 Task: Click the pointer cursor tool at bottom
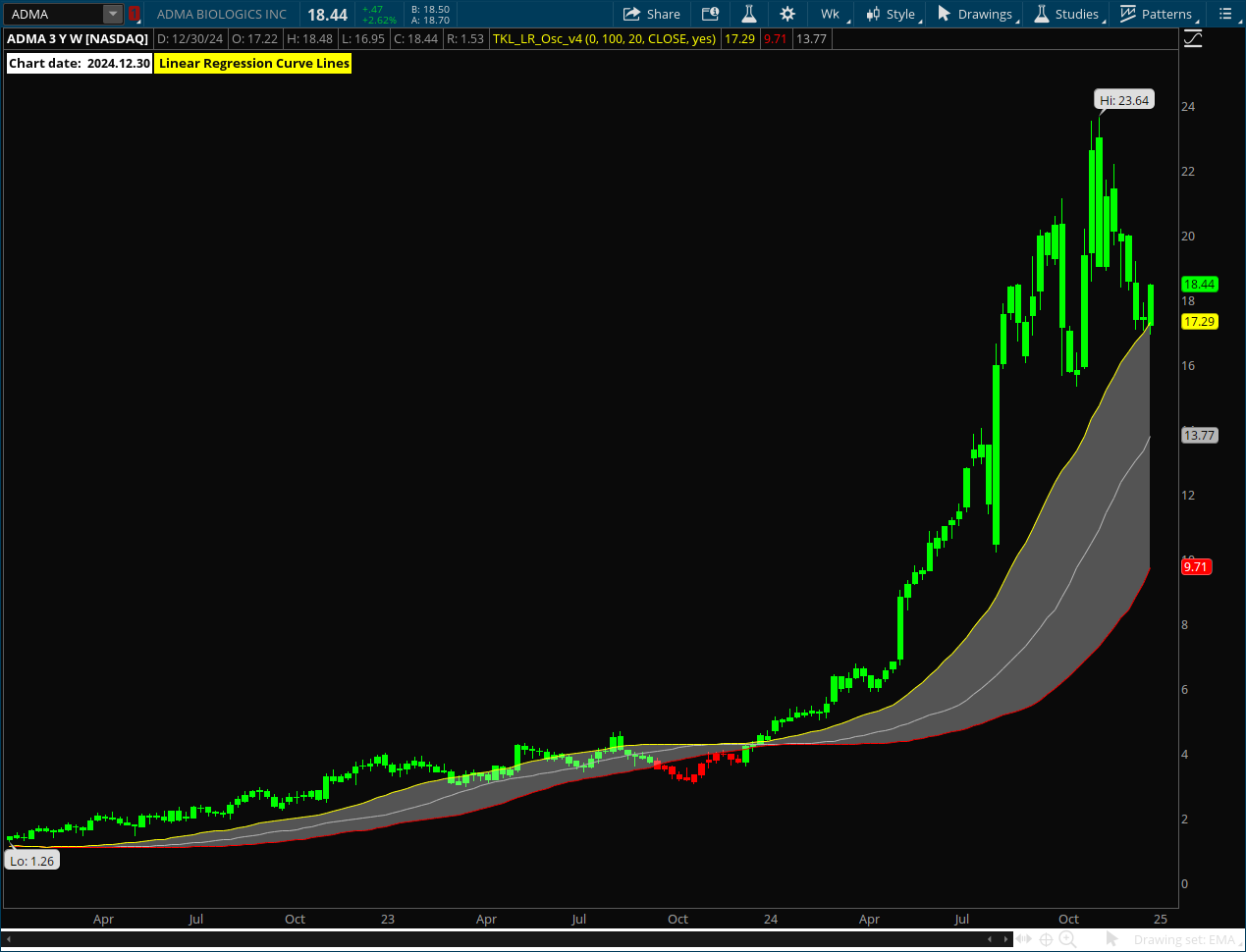[1112, 939]
